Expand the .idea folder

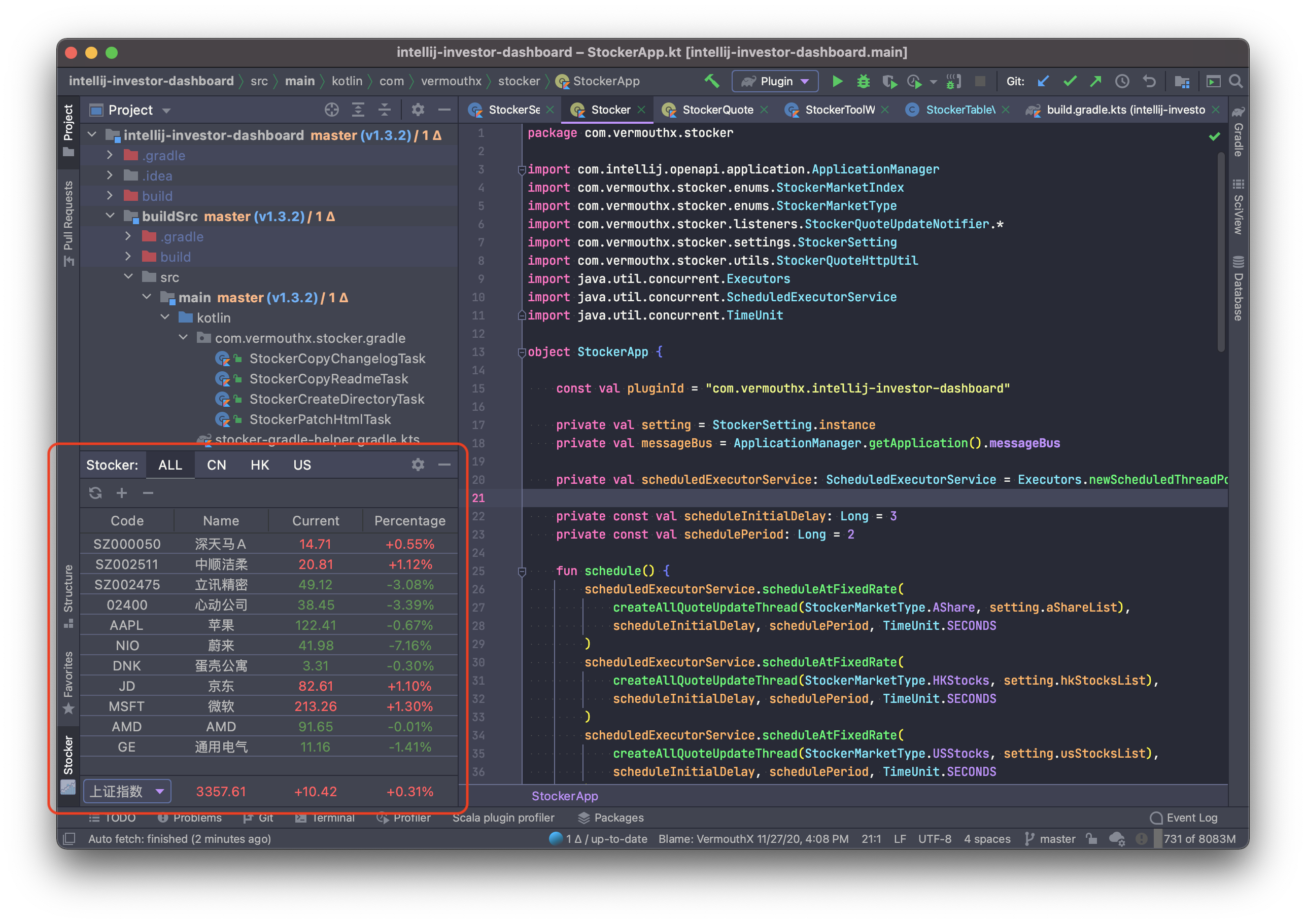[110, 176]
